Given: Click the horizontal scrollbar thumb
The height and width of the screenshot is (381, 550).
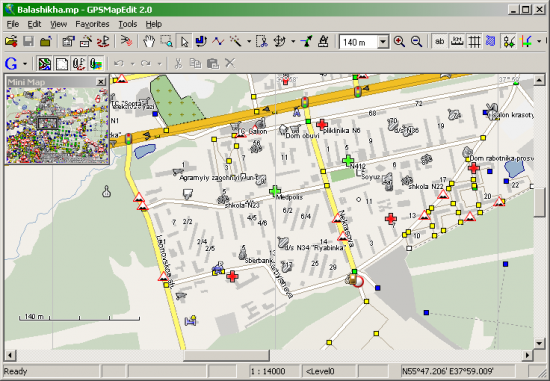Looking at the screenshot, I should tap(226, 355).
